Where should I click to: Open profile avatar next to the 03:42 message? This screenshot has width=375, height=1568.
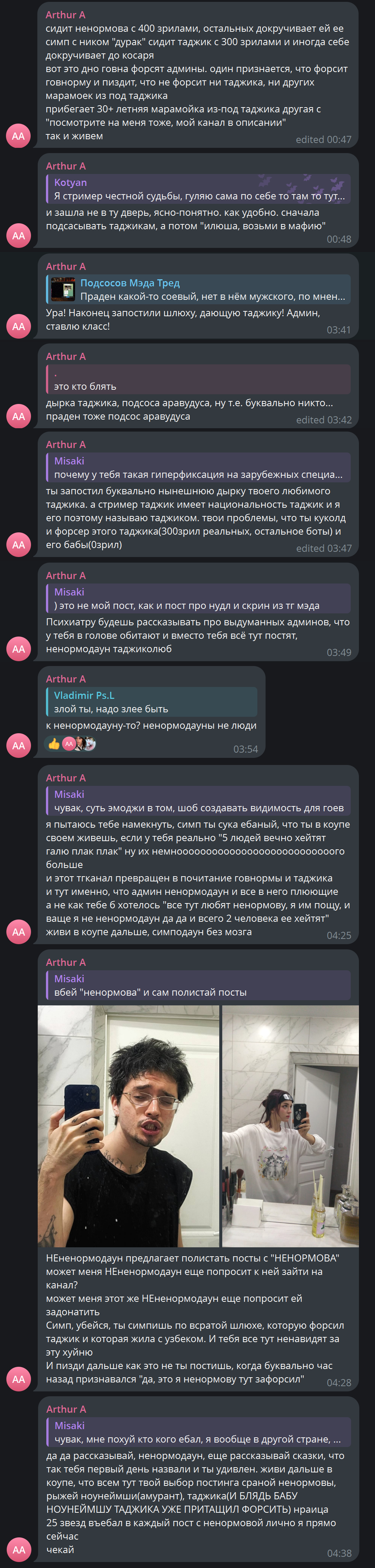[18, 416]
